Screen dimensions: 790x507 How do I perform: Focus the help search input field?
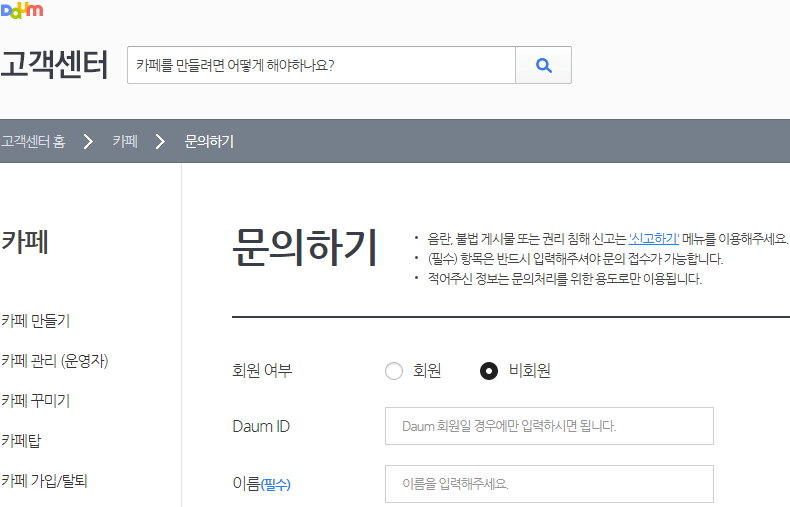[321, 65]
